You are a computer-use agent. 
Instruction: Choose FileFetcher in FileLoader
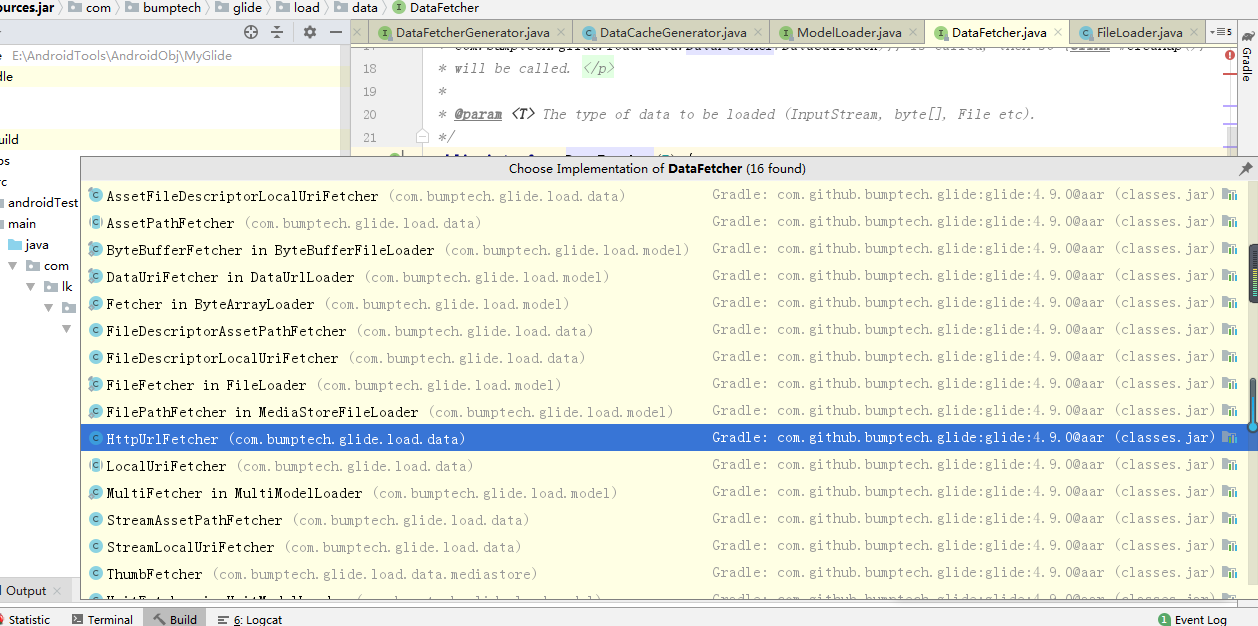664,385
